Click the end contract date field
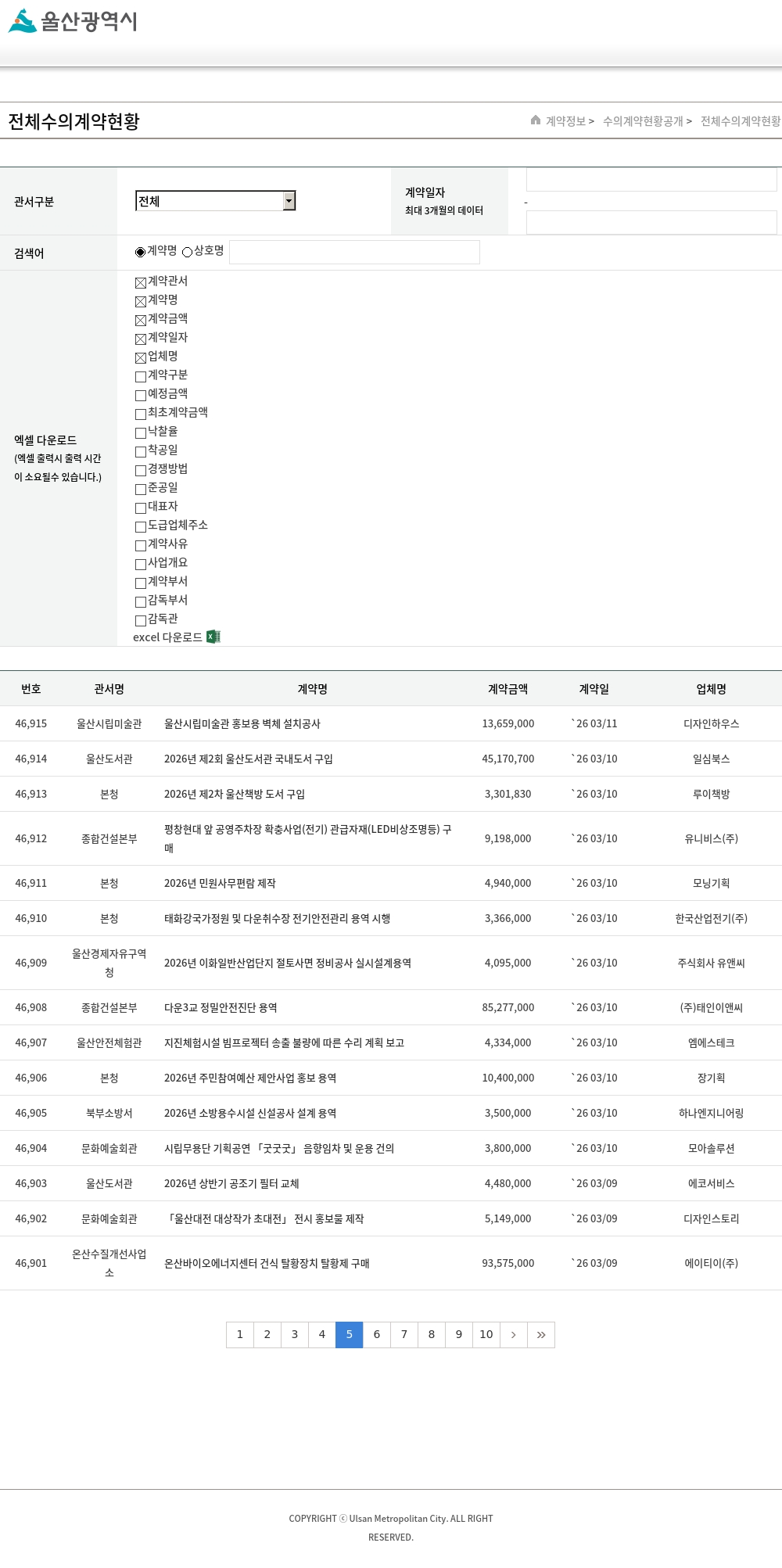This screenshot has height=1568, width=782. tap(651, 222)
